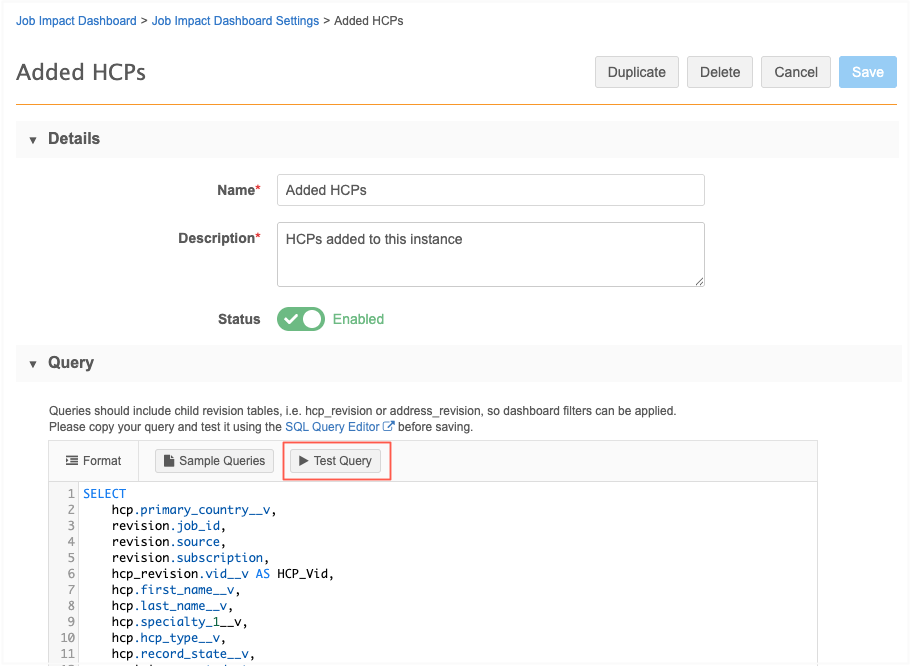911x666 pixels.
Task: Click the Format indent icon
Action: click(x=71, y=461)
